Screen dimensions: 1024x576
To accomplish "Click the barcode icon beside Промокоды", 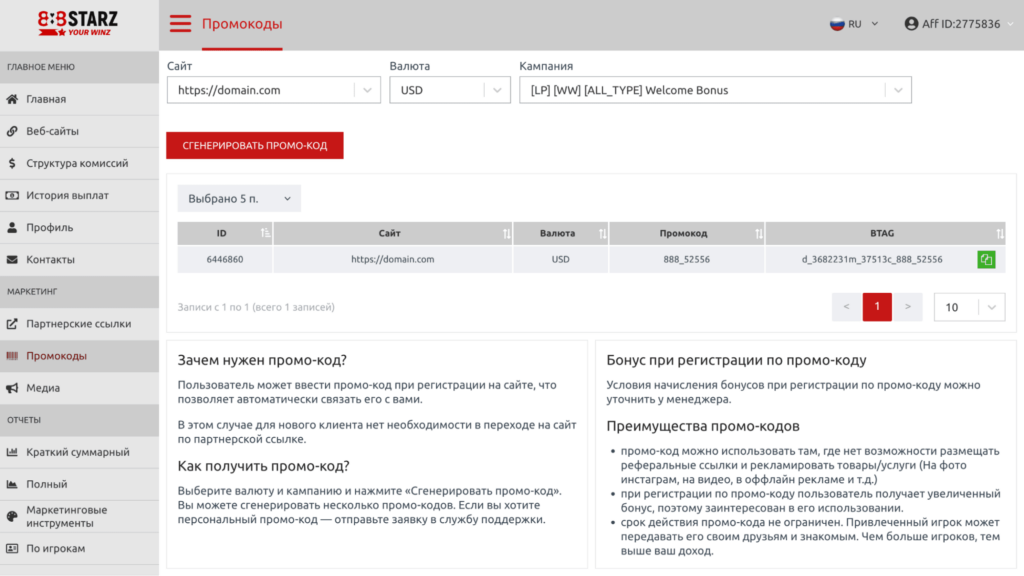I will pyautogui.click(x=12, y=356).
